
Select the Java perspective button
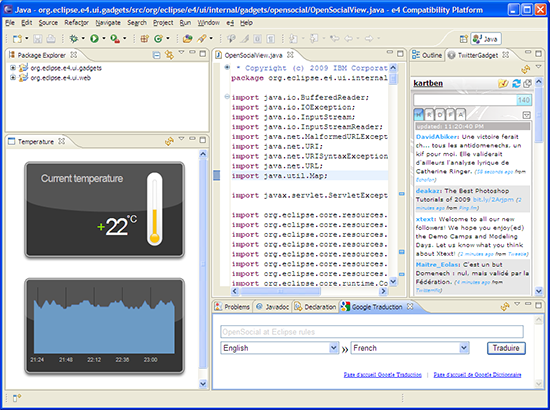(486, 39)
